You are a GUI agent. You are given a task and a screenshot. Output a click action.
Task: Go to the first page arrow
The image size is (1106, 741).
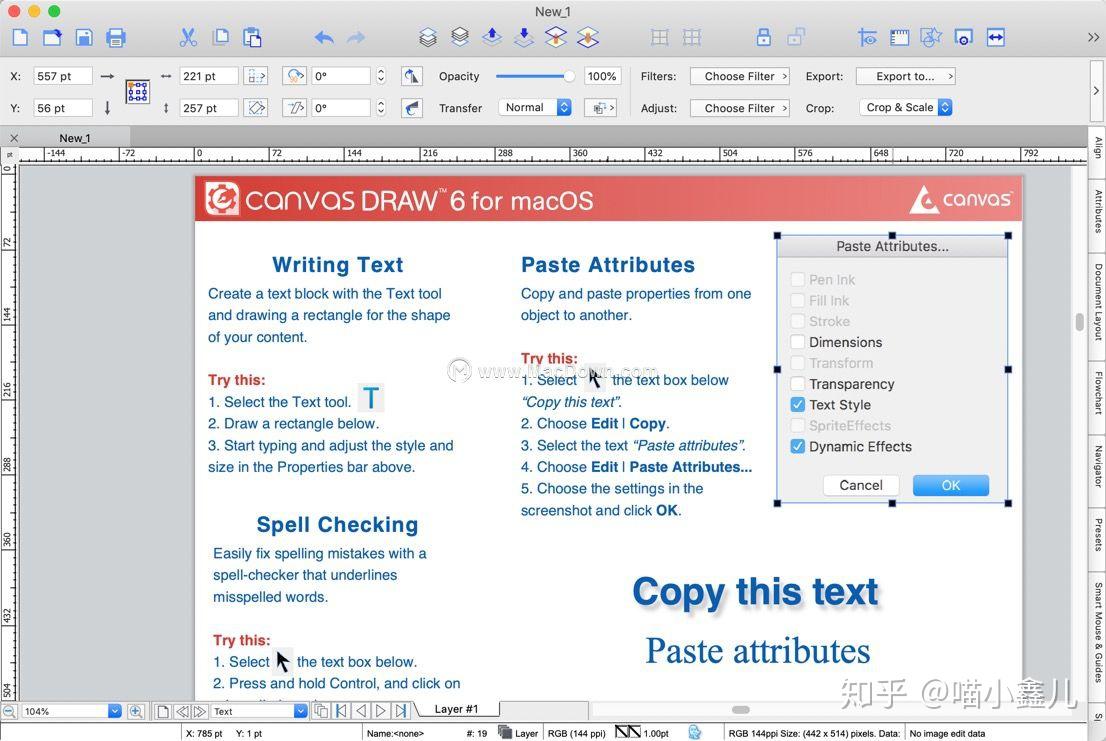(341, 711)
